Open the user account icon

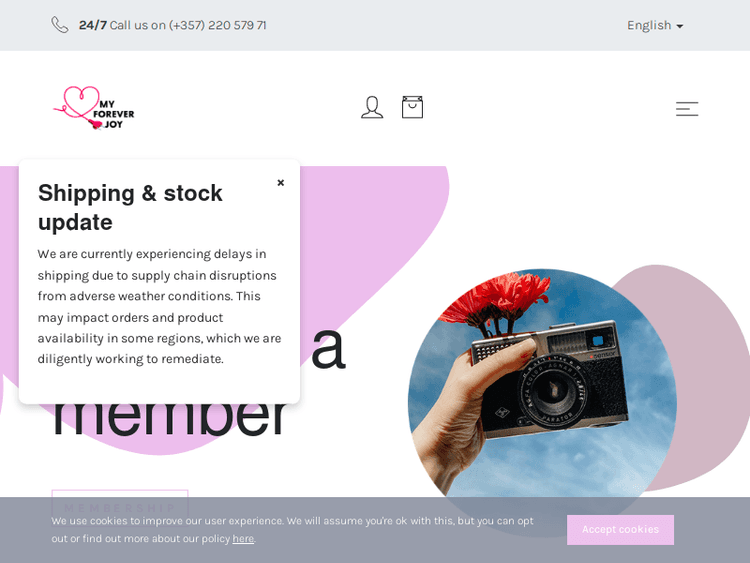372,107
